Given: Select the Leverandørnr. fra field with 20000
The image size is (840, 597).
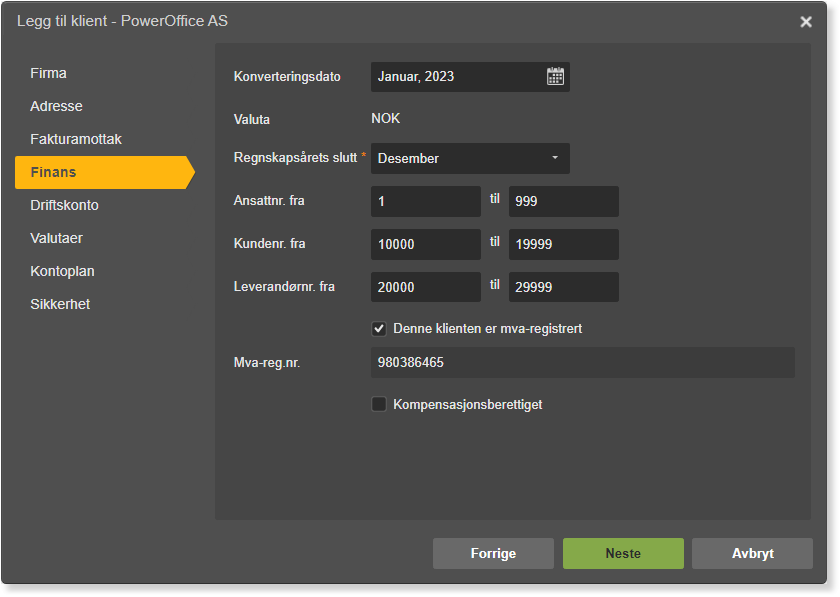Looking at the screenshot, I should 426,287.
